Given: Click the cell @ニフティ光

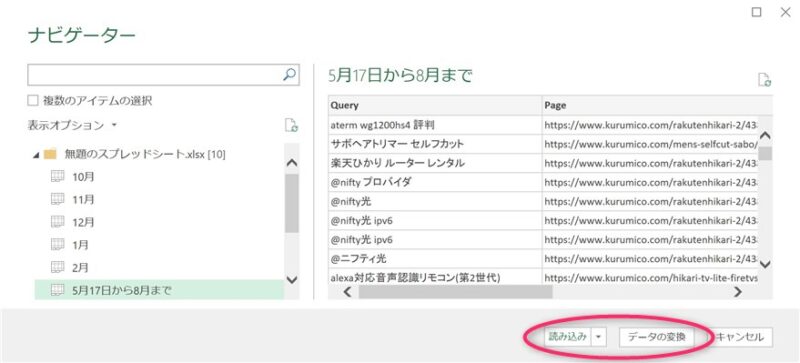Looking at the screenshot, I should [x=435, y=259].
